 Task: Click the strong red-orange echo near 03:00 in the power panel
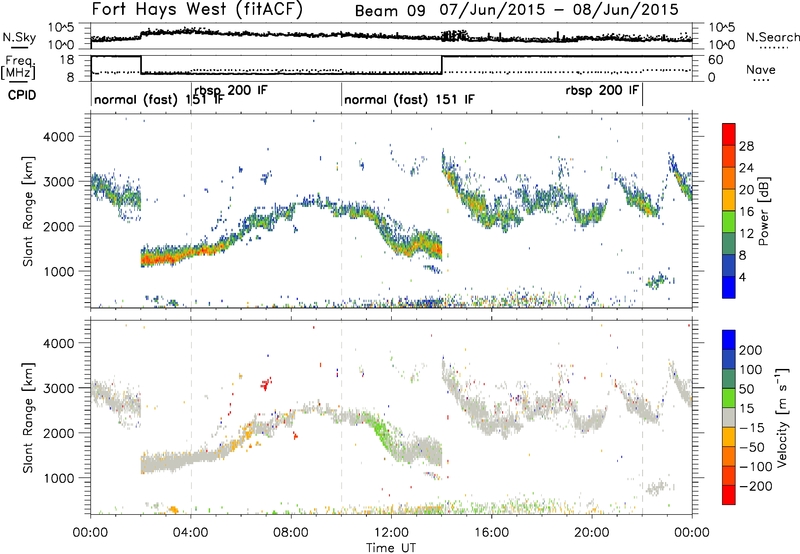tap(161, 258)
